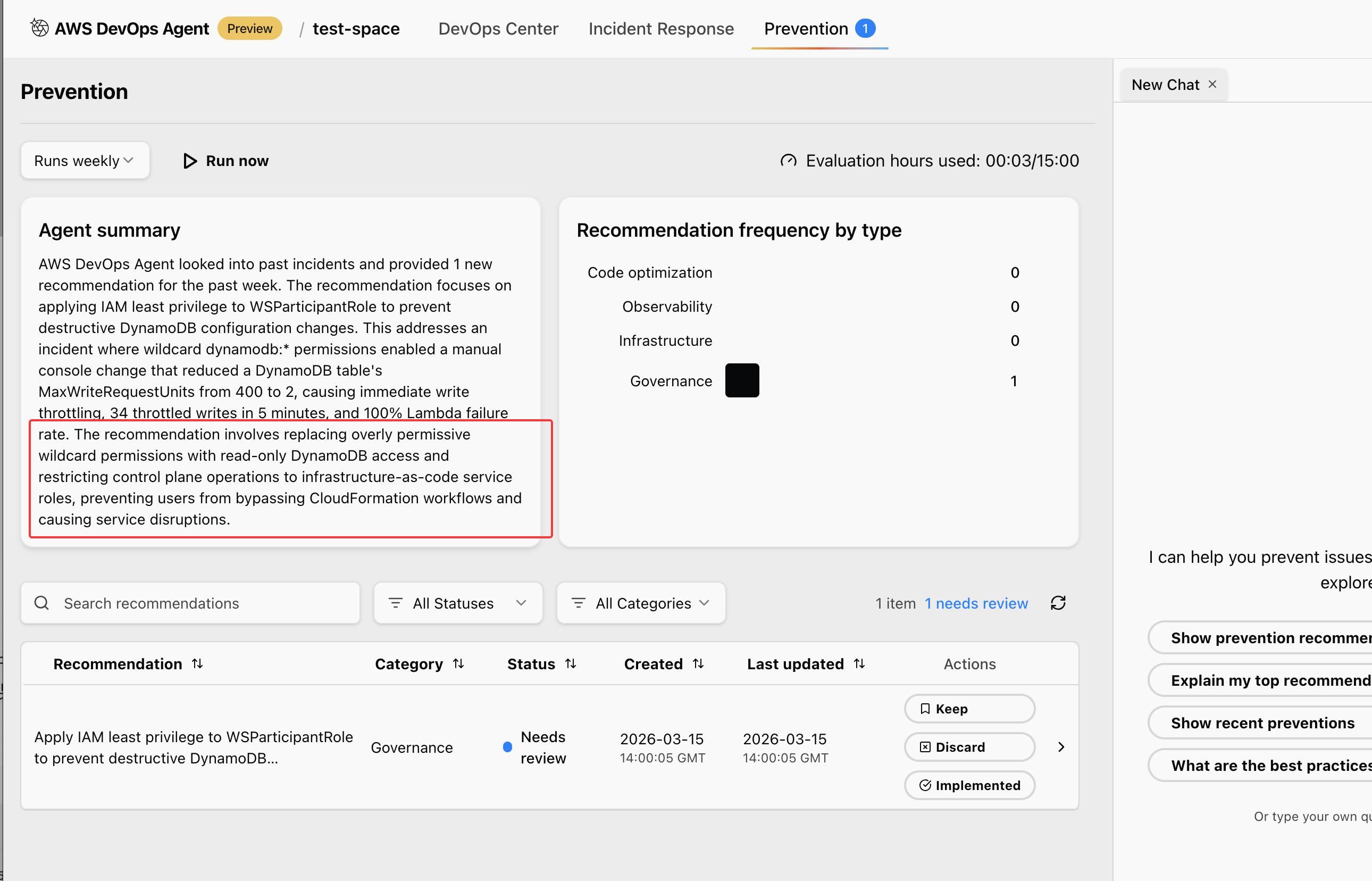Mark the recommendation as Implemented
This screenshot has height=881, width=1372.
tap(969, 785)
